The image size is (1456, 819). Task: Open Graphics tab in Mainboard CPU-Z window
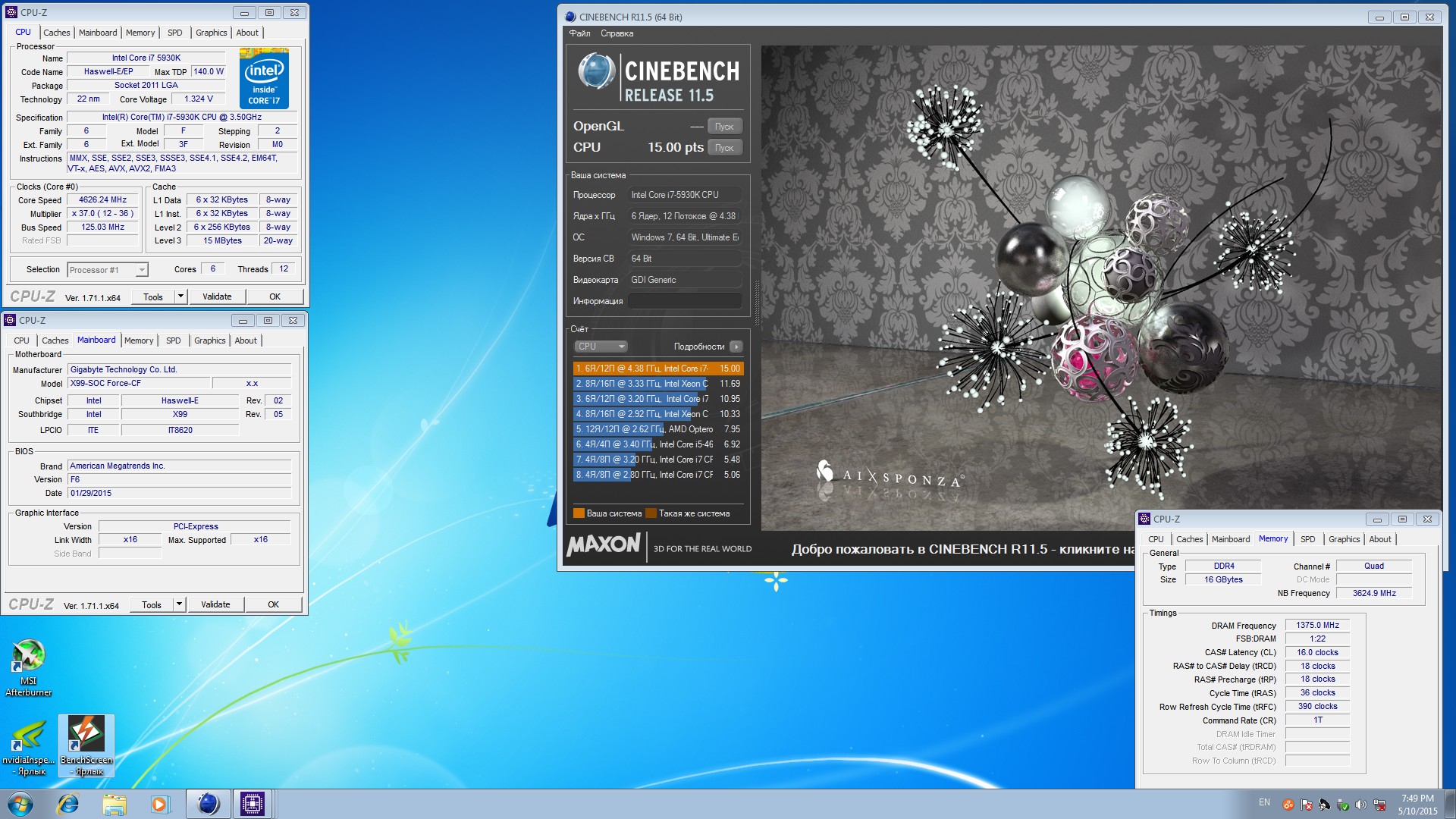coord(210,340)
